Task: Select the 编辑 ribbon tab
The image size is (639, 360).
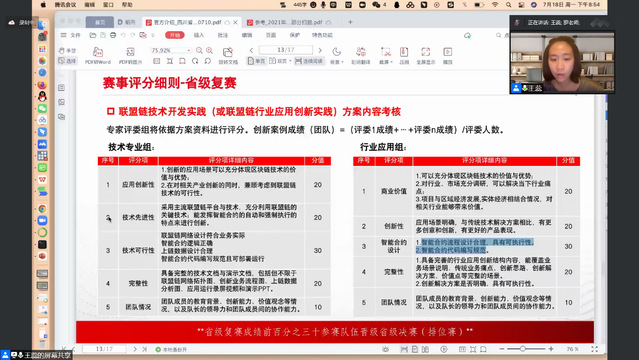Action: click(x=247, y=35)
